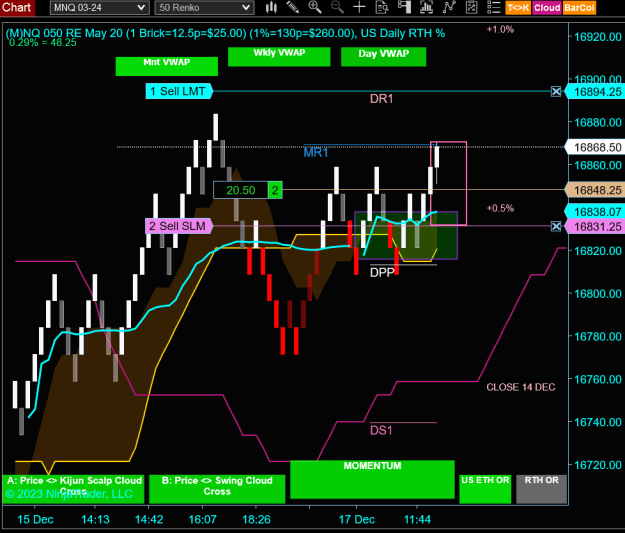Toggle the BarCol orange button
The image size is (625, 533).
pyautogui.click(x=579, y=8)
